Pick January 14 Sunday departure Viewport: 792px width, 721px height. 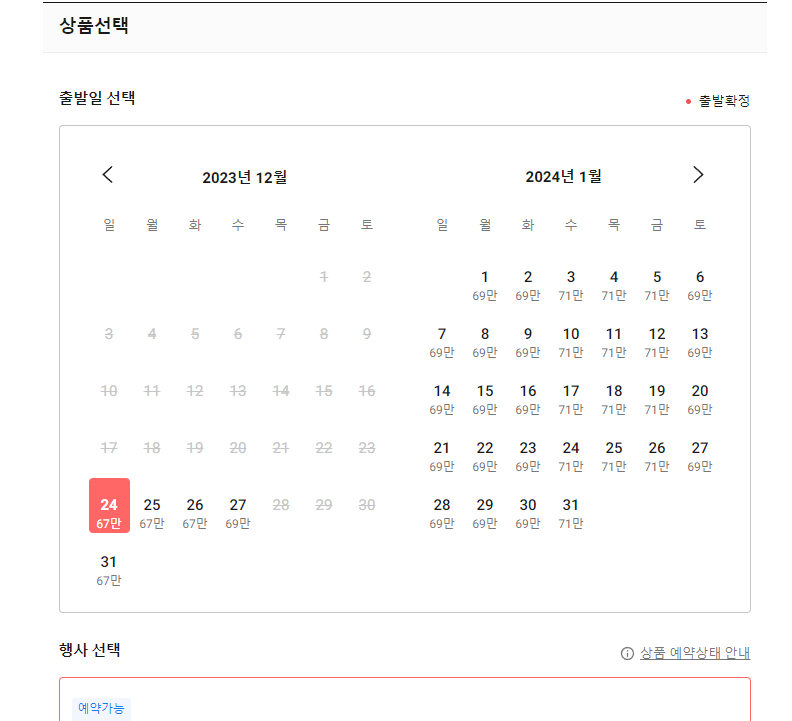pyautogui.click(x=442, y=398)
